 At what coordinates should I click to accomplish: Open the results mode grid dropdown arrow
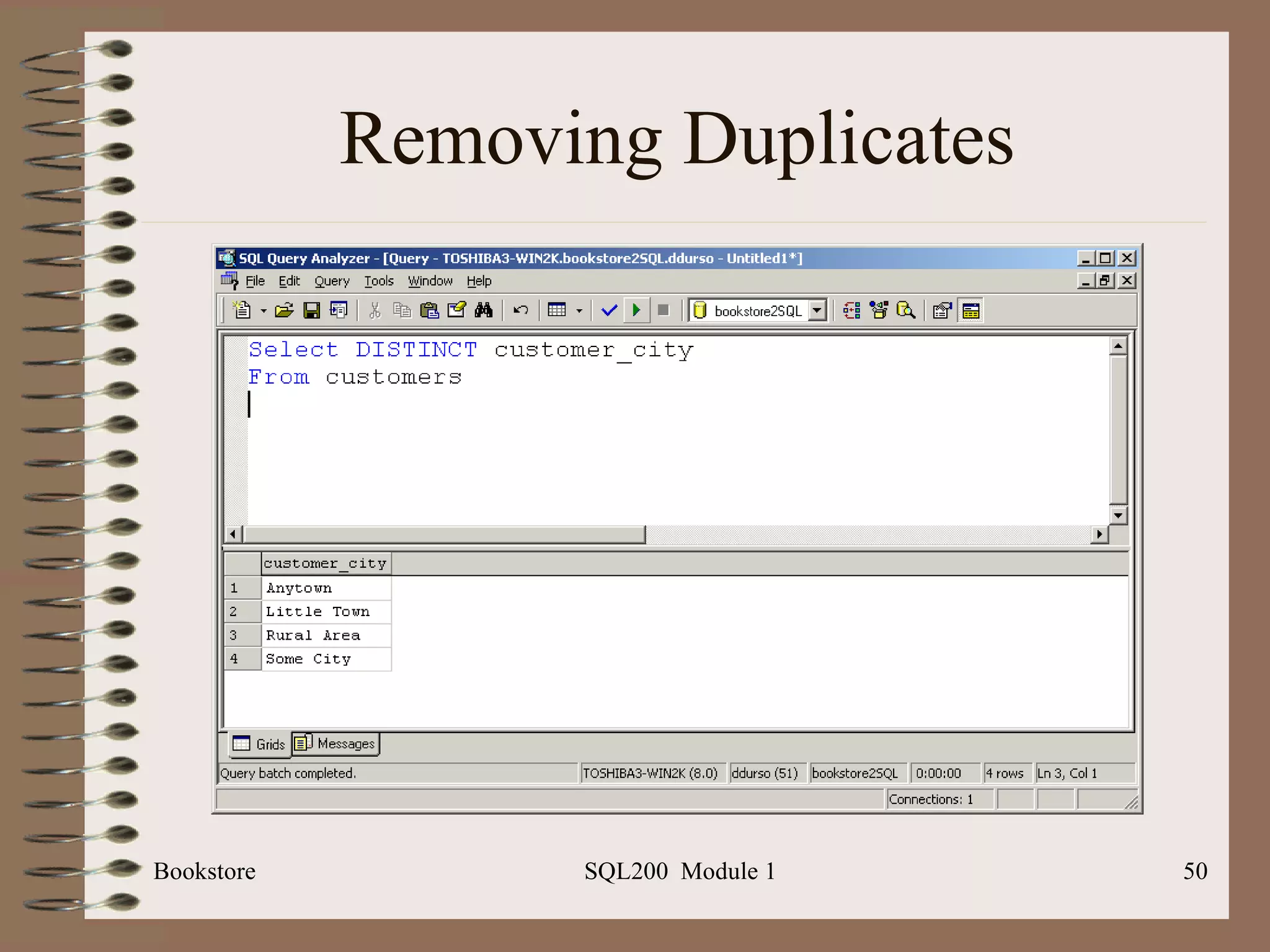[579, 311]
